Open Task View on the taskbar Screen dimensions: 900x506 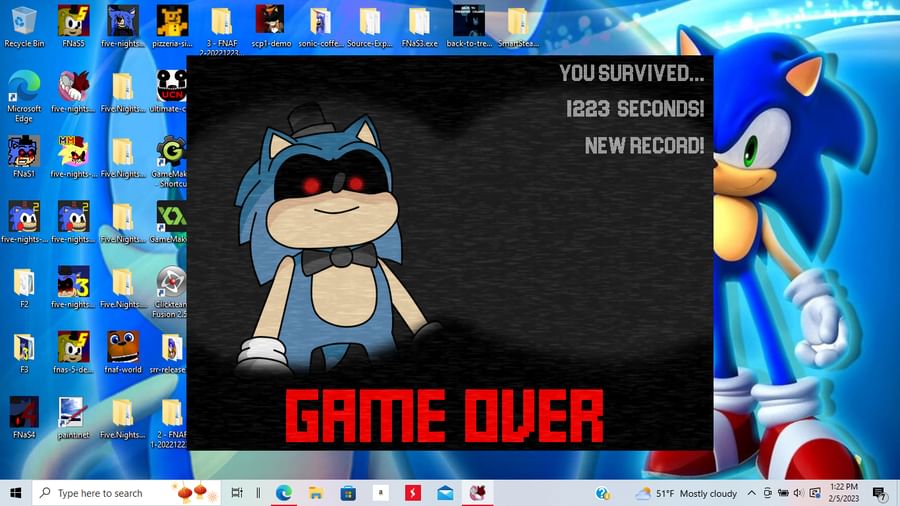click(236, 493)
